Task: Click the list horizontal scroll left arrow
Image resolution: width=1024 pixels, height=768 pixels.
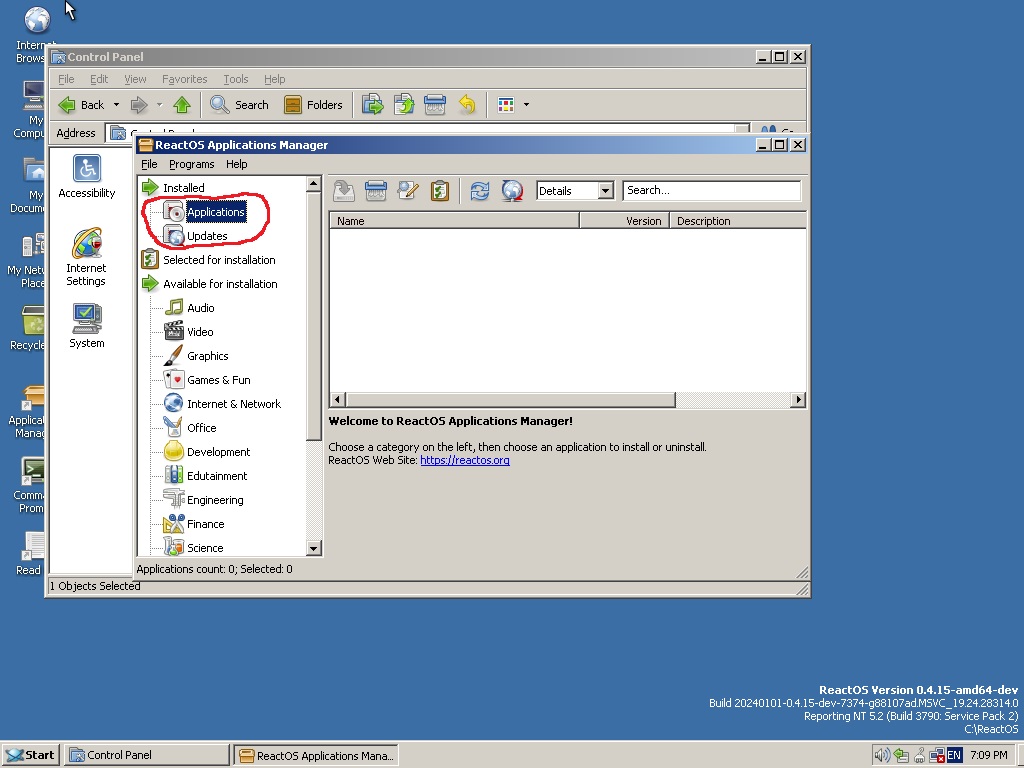Action: 338,400
